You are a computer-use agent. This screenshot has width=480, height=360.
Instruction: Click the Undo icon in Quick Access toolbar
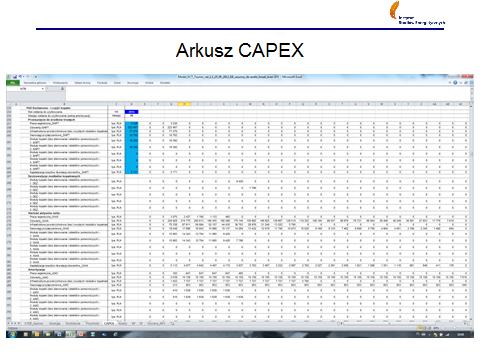pos(21,77)
